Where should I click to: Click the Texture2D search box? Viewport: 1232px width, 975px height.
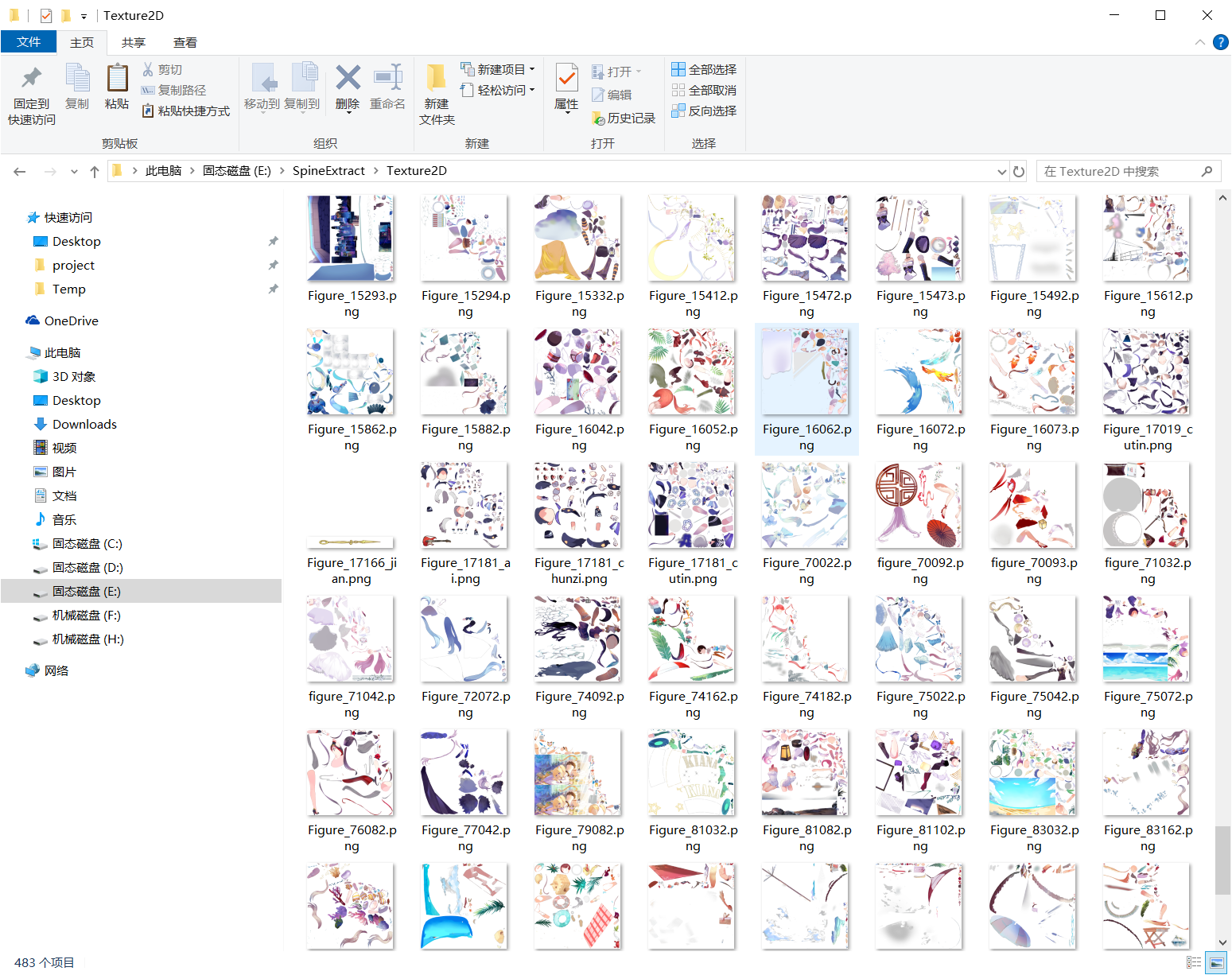pyautogui.click(x=1129, y=172)
